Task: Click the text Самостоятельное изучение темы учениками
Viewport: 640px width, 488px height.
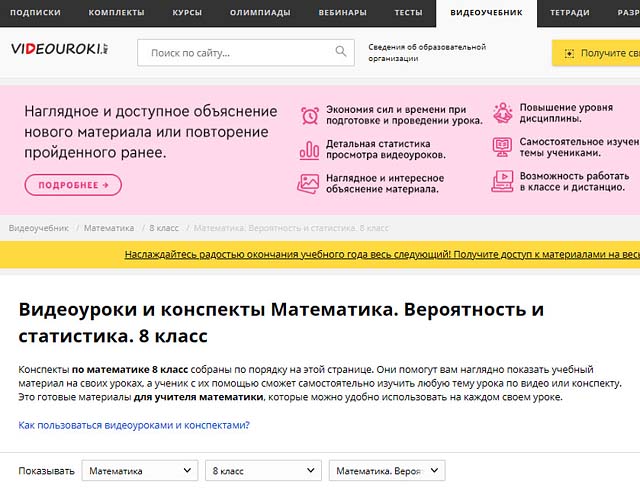Action: point(579,147)
